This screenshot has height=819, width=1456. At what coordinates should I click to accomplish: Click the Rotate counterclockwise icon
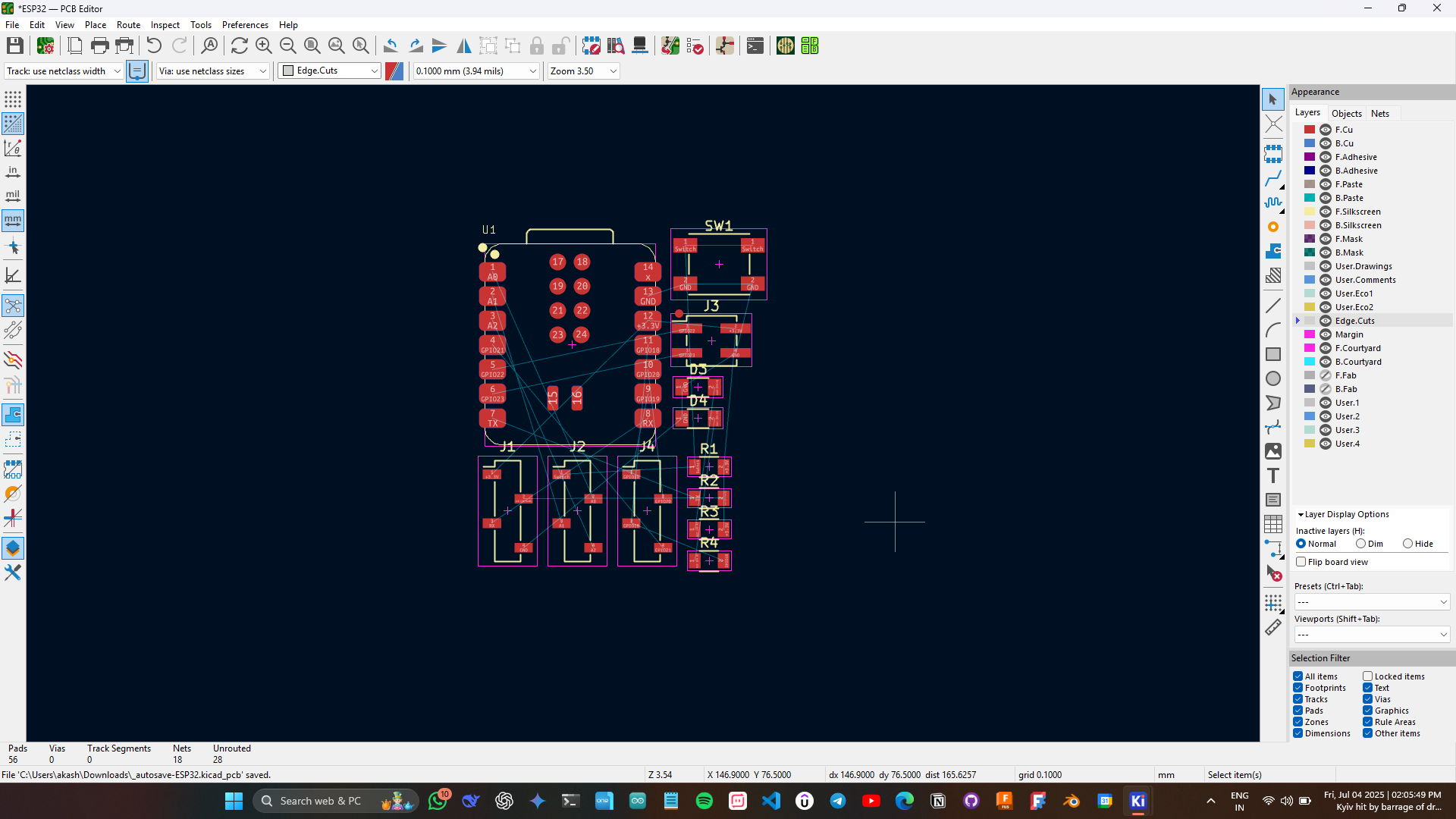click(x=391, y=46)
